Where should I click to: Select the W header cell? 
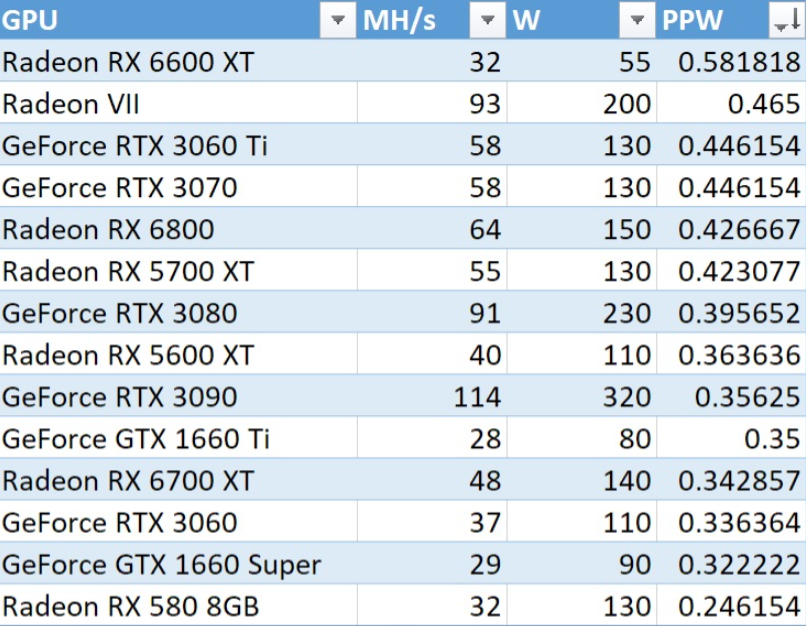point(581,20)
